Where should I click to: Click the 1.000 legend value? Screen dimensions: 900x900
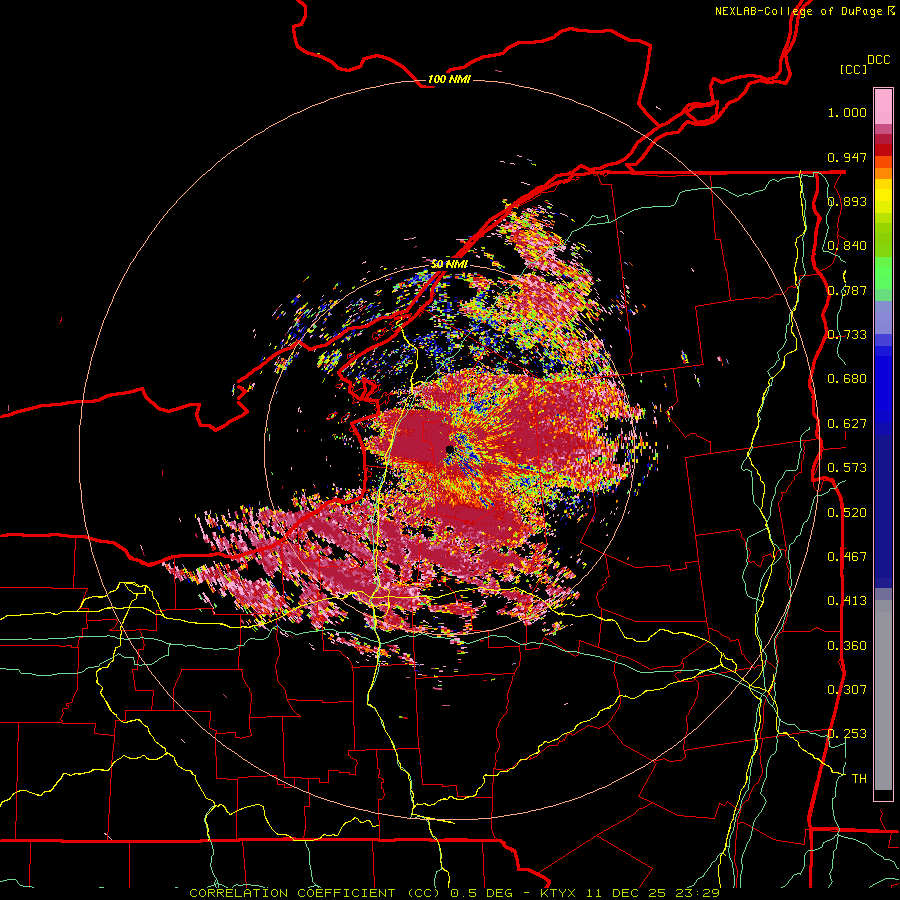coord(847,112)
